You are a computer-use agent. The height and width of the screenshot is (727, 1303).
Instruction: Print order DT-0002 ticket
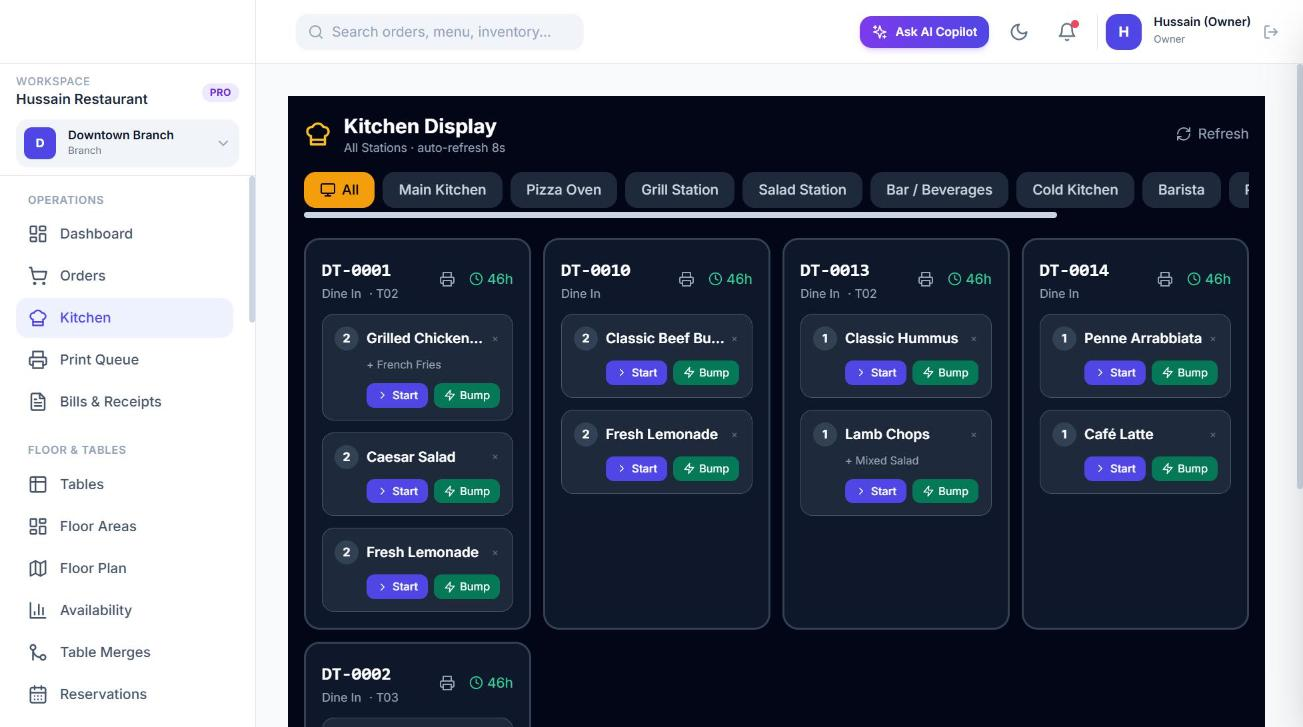pos(447,683)
